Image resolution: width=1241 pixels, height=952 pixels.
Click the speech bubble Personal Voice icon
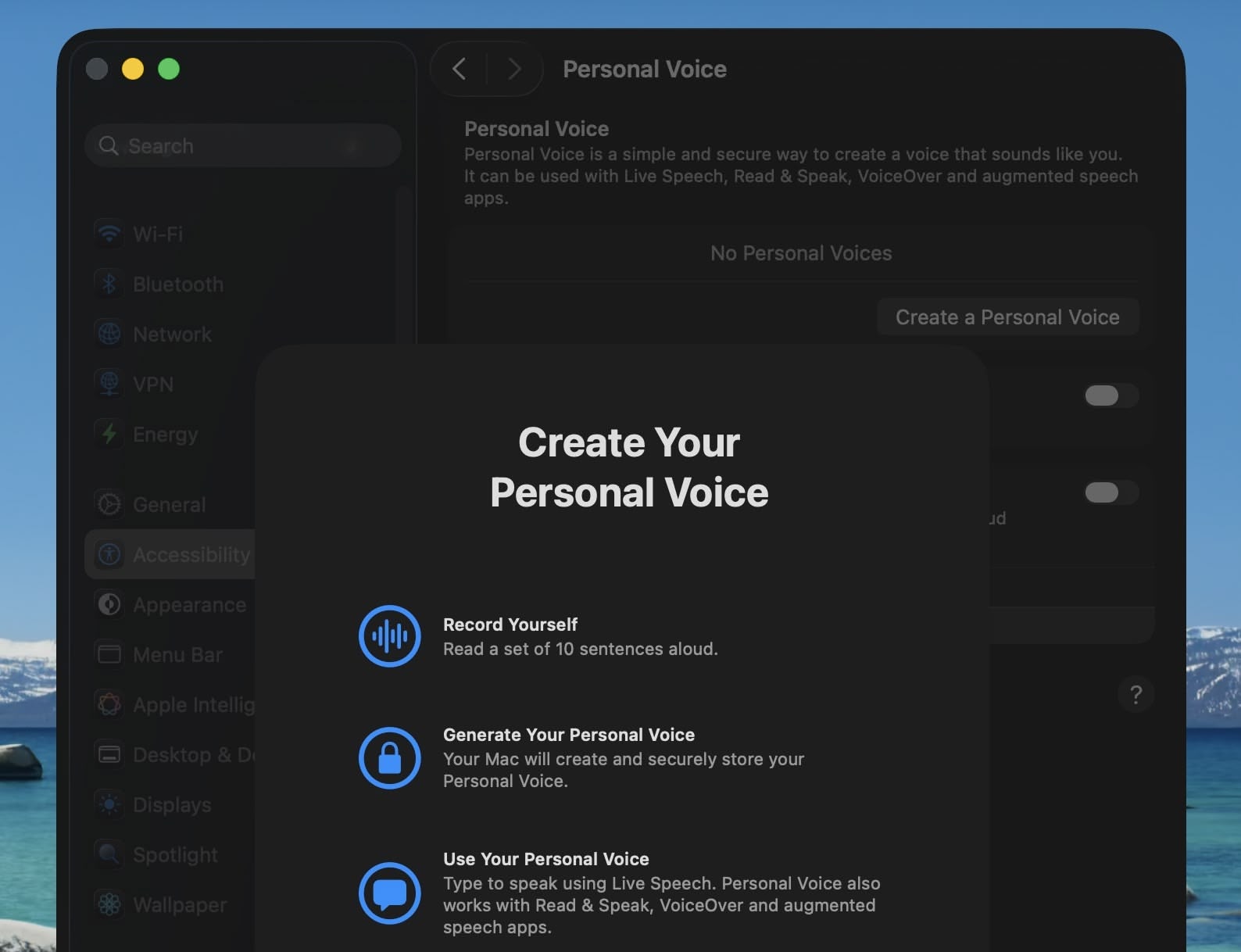click(x=389, y=893)
